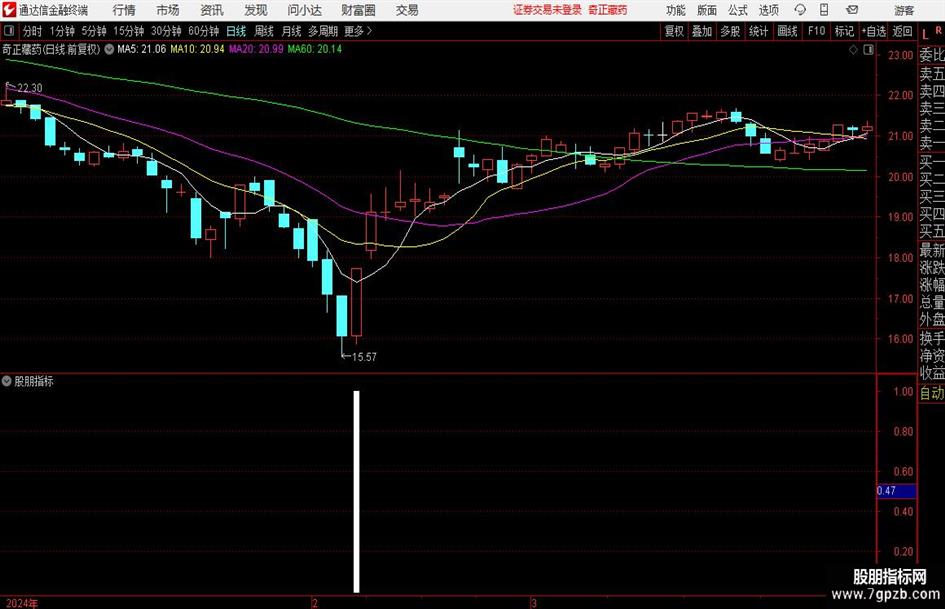Open the 画线 drawing tools
Image resolution: width=945 pixels, height=609 pixels.
click(x=787, y=31)
